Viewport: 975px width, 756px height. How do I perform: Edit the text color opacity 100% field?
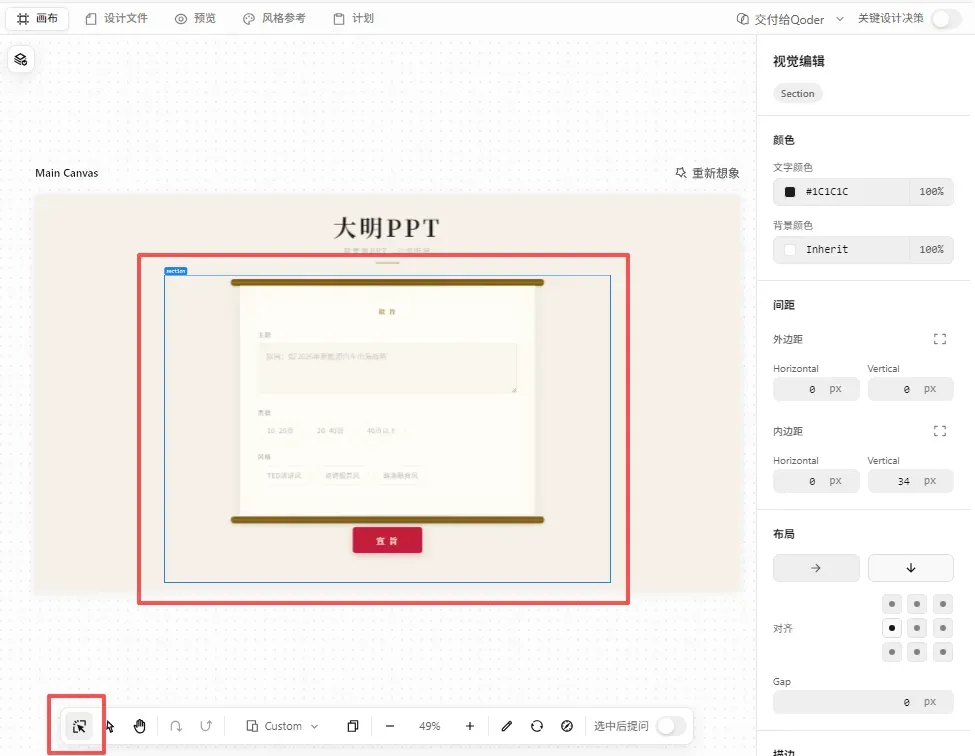pos(931,191)
